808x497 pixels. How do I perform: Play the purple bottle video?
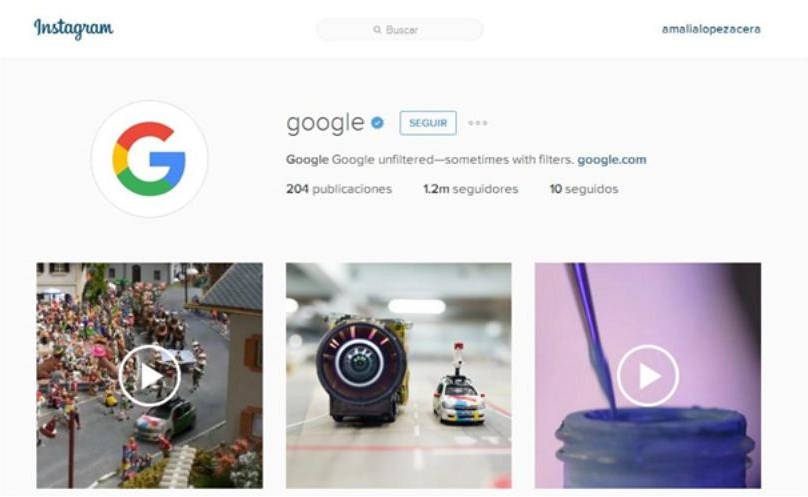point(648,376)
